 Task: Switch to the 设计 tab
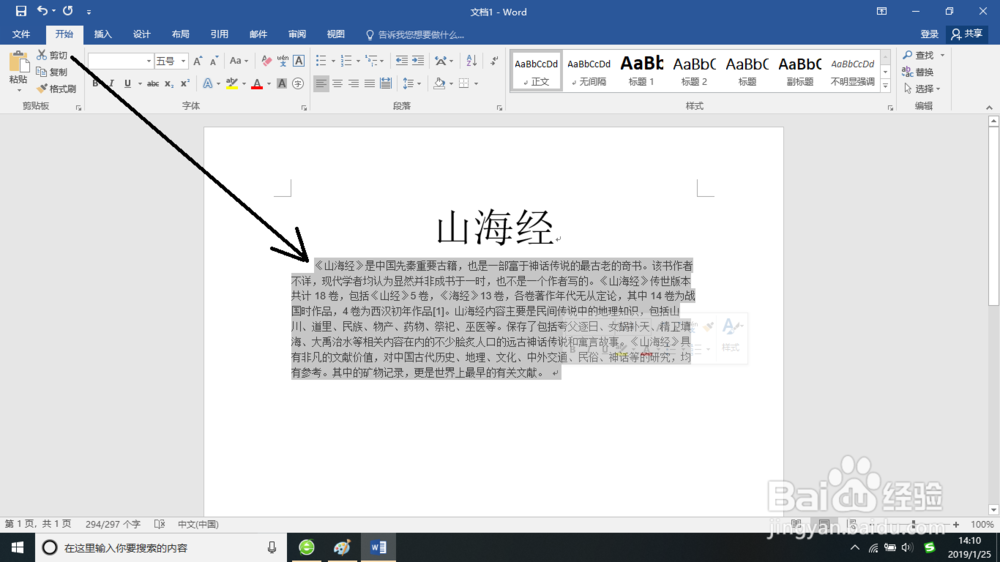point(142,34)
